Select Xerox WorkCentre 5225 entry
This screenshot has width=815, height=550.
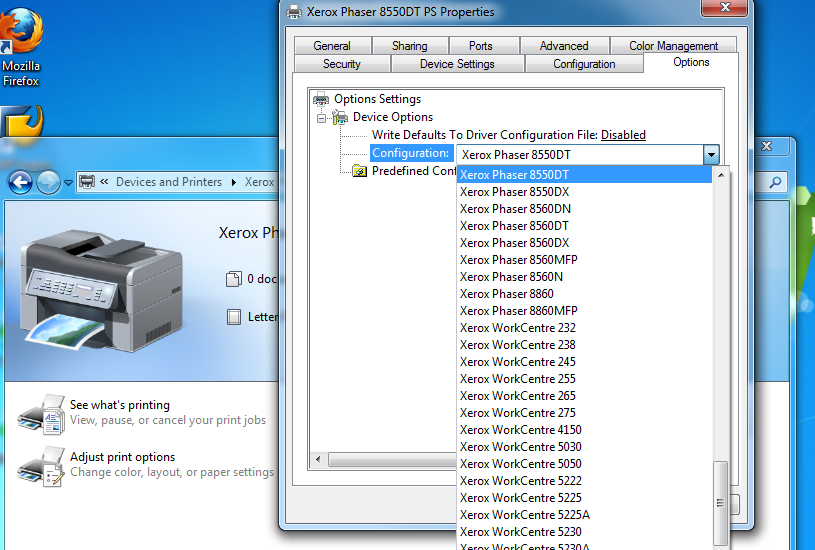tap(584, 498)
